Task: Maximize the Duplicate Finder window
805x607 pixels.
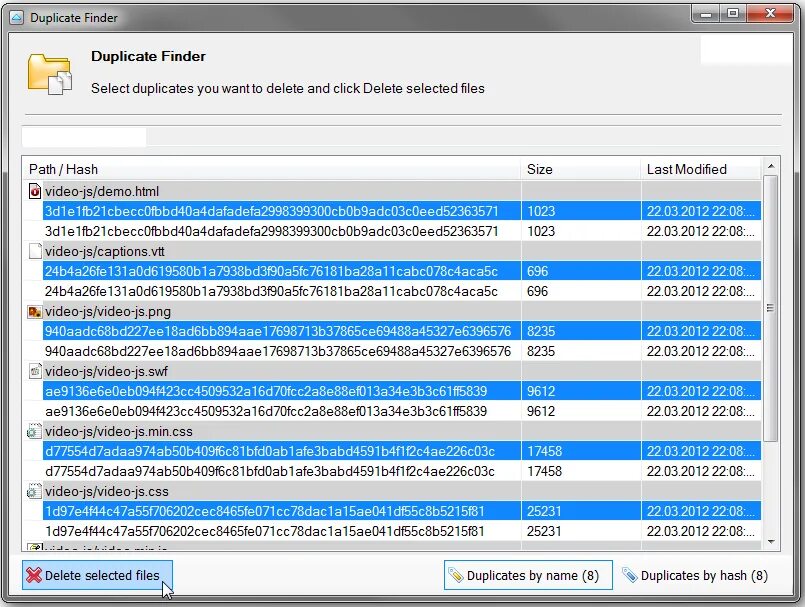Action: 733,13
